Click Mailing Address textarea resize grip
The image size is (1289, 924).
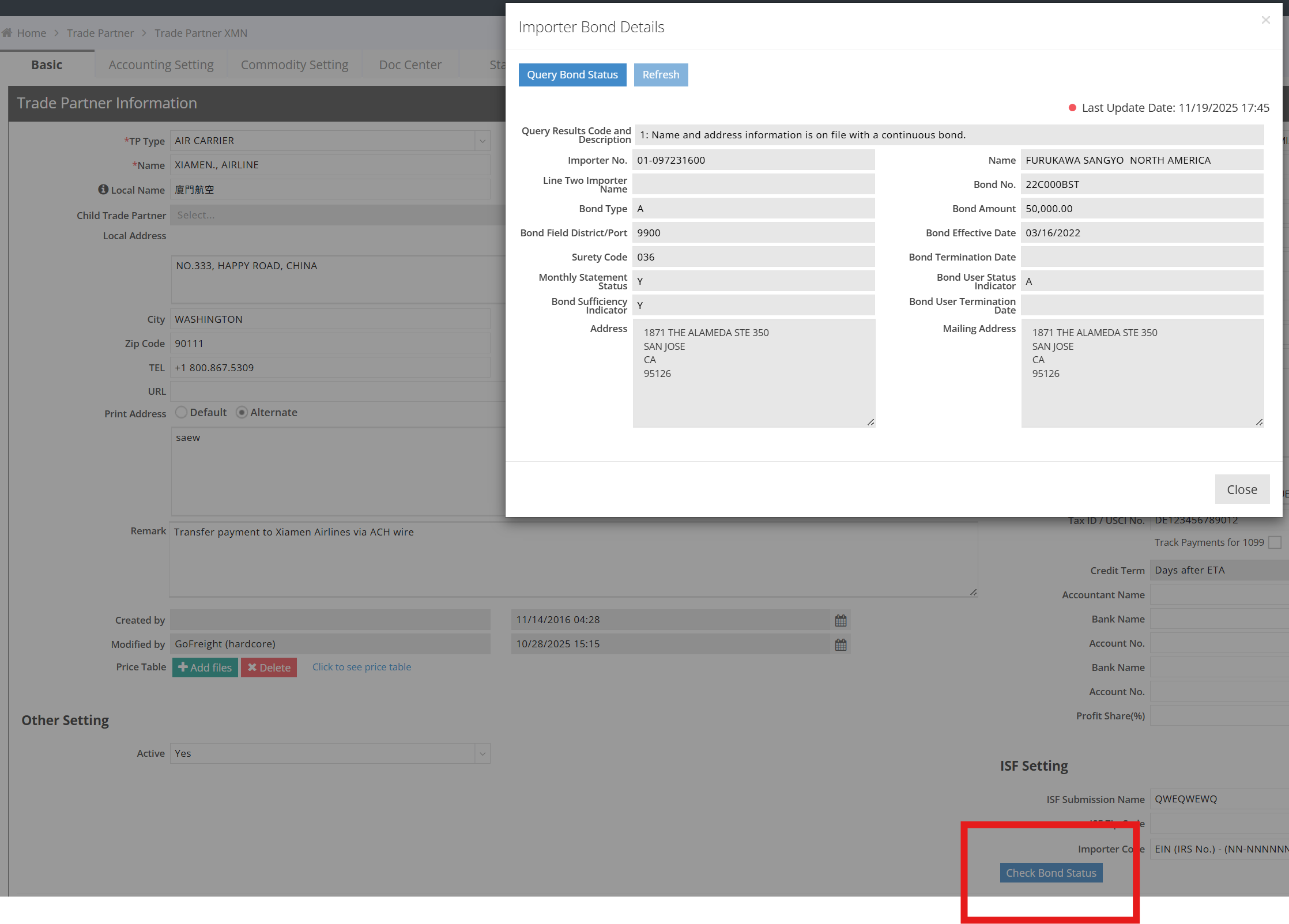(1259, 423)
